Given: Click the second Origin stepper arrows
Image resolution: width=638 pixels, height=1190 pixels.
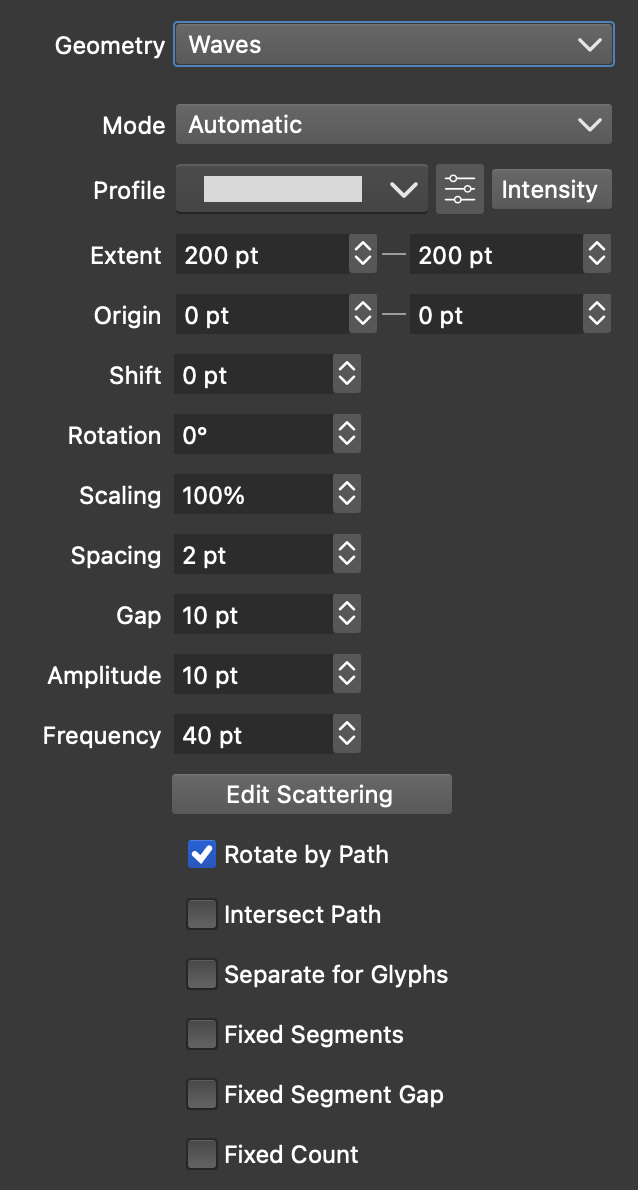Looking at the screenshot, I should 597,315.
